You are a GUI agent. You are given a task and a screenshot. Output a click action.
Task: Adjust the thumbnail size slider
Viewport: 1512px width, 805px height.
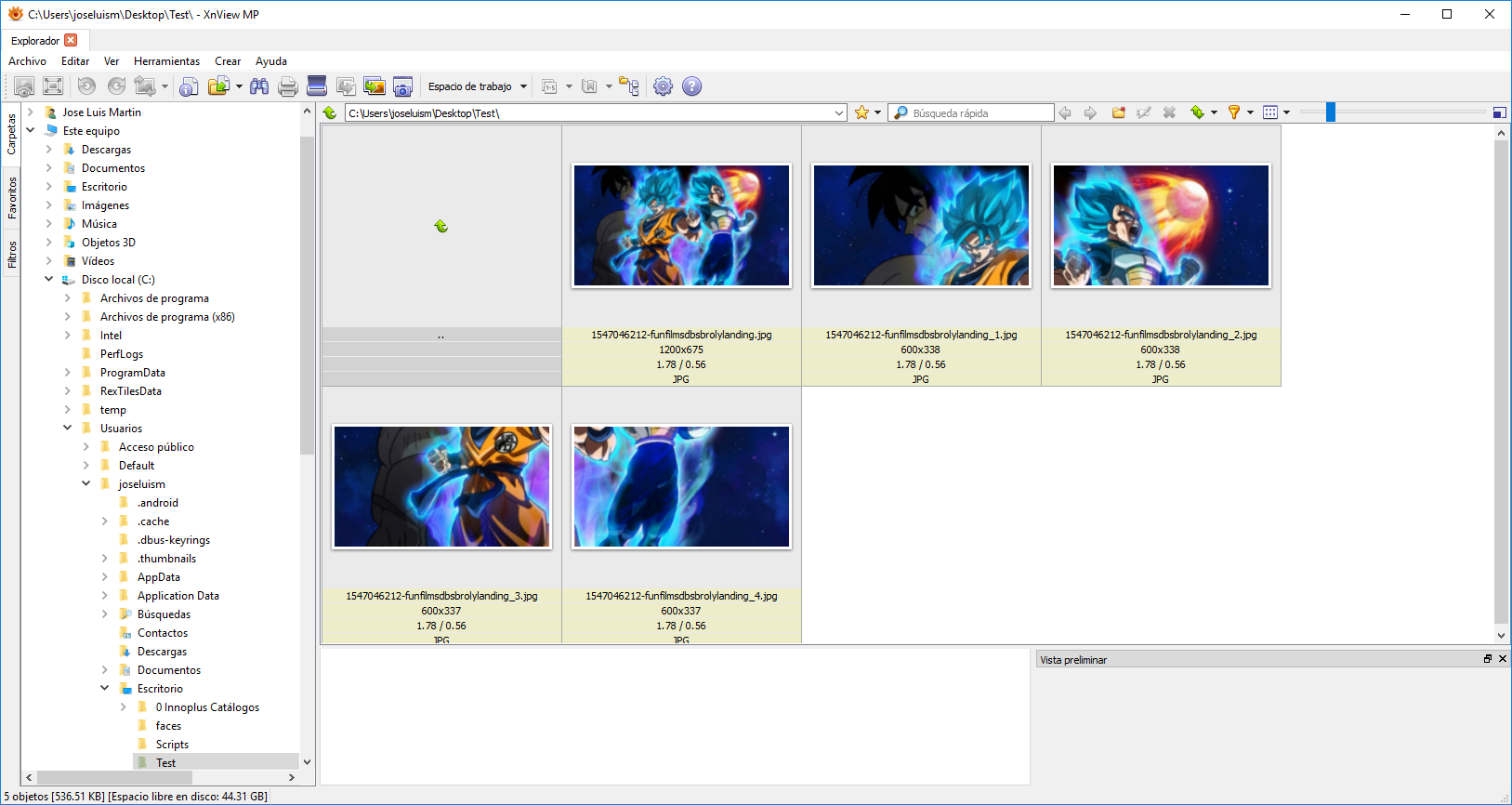1331,112
